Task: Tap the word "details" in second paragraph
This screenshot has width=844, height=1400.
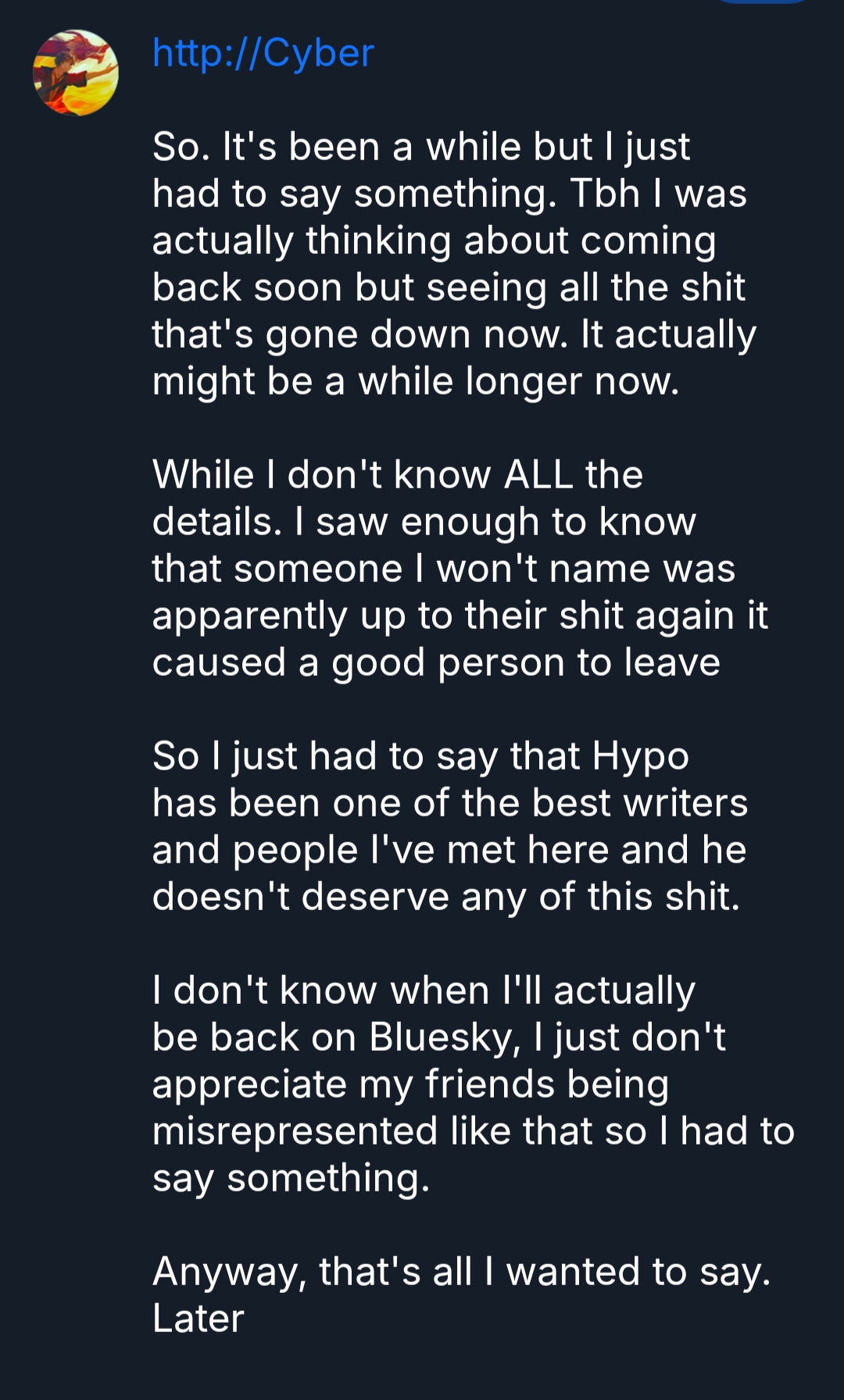Action: (216, 522)
